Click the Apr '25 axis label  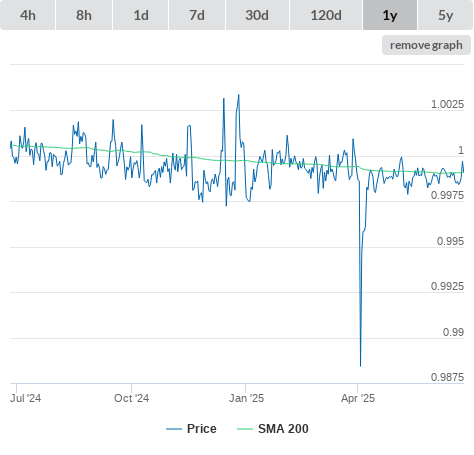coord(358,398)
